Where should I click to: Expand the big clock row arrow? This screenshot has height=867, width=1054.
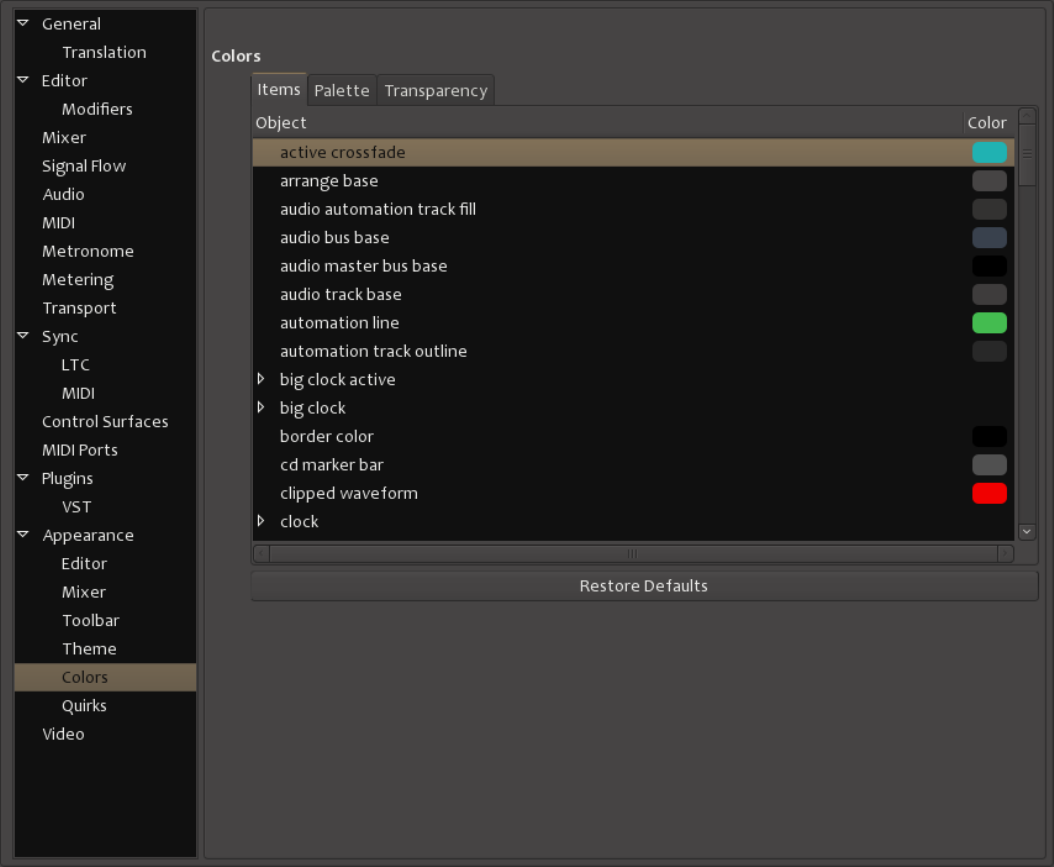click(261, 407)
